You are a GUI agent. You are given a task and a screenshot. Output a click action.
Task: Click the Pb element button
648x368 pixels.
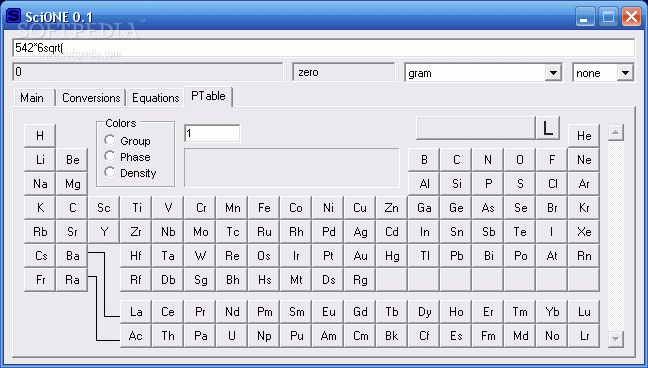click(456, 256)
